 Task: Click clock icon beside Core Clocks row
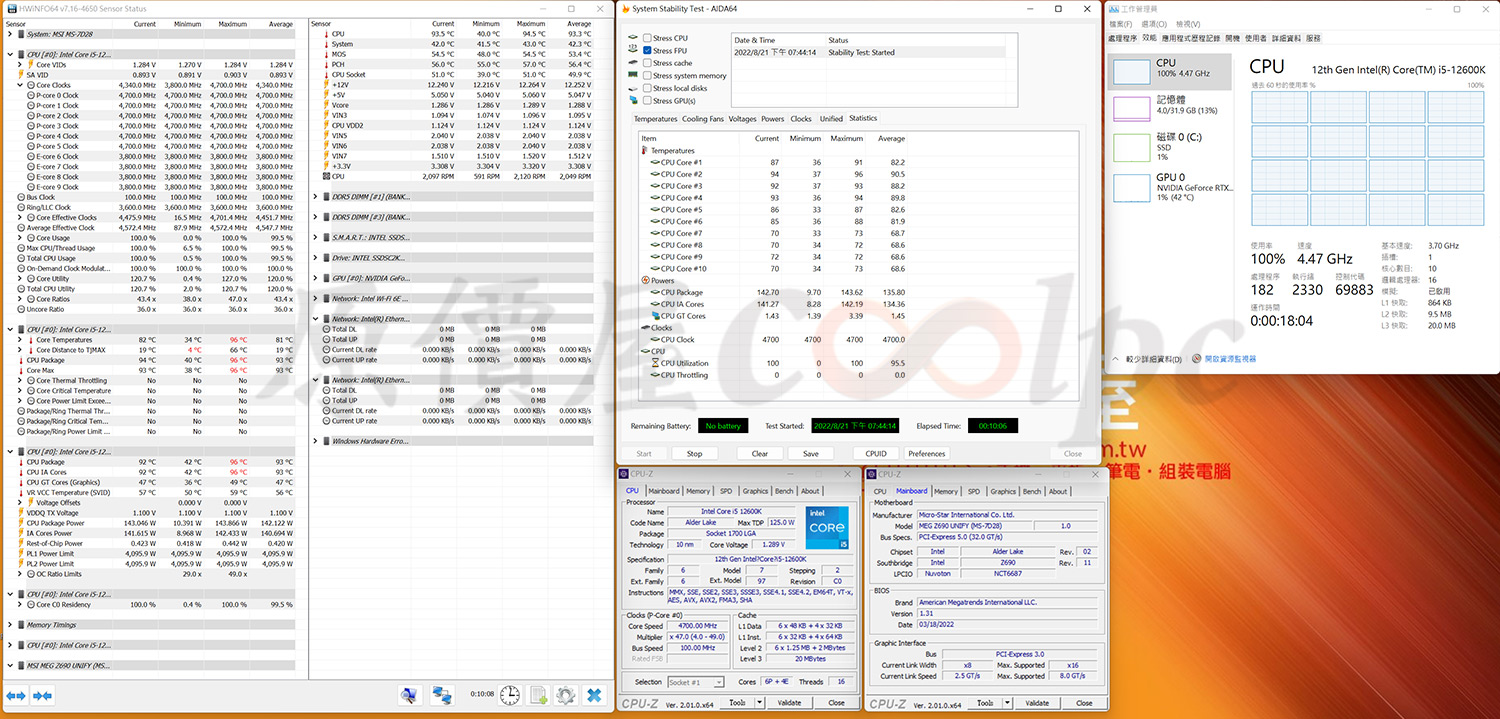point(31,85)
